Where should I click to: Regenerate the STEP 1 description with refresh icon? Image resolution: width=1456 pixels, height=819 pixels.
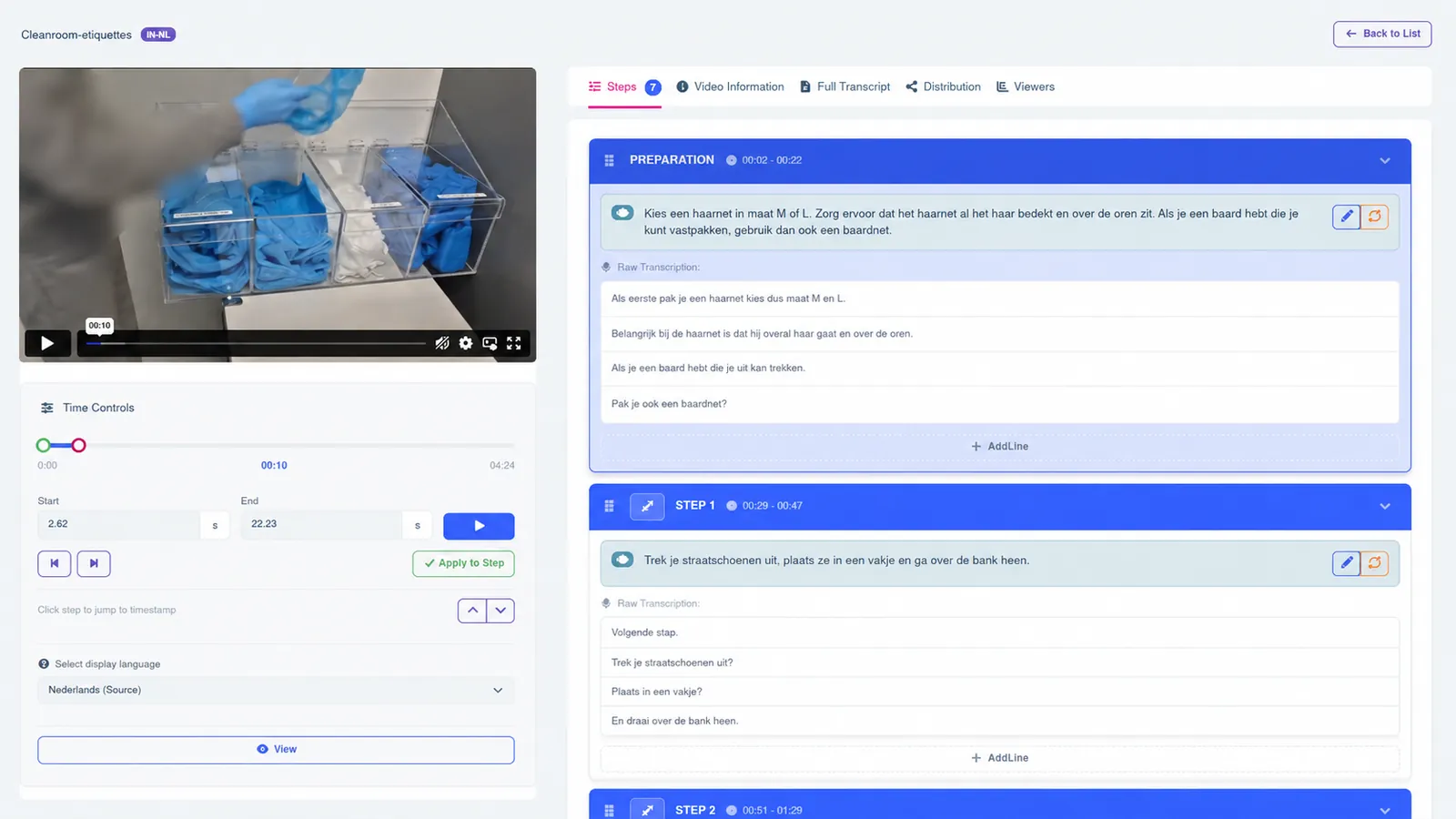click(1375, 563)
